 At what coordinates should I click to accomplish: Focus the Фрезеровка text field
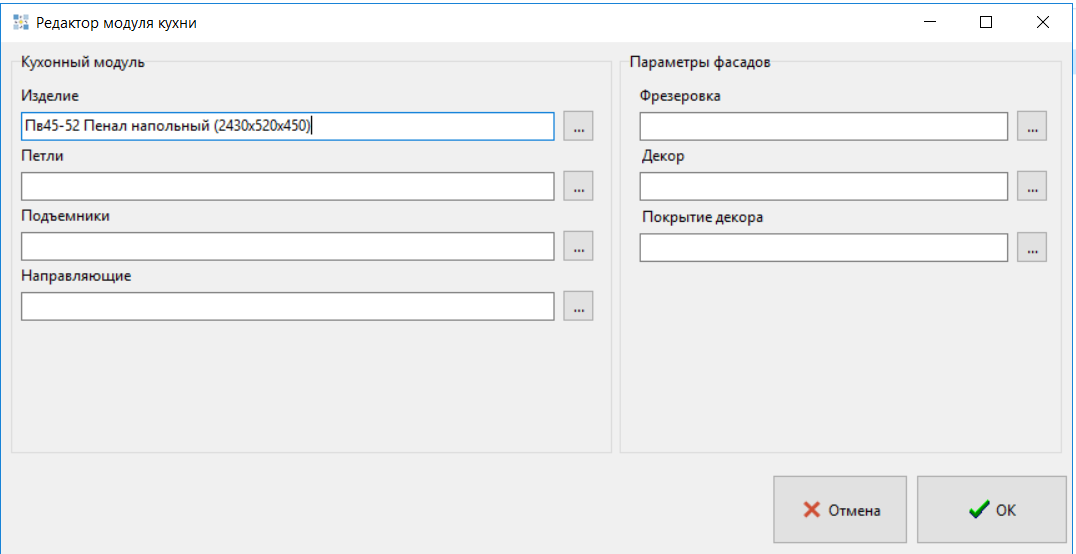point(823,126)
